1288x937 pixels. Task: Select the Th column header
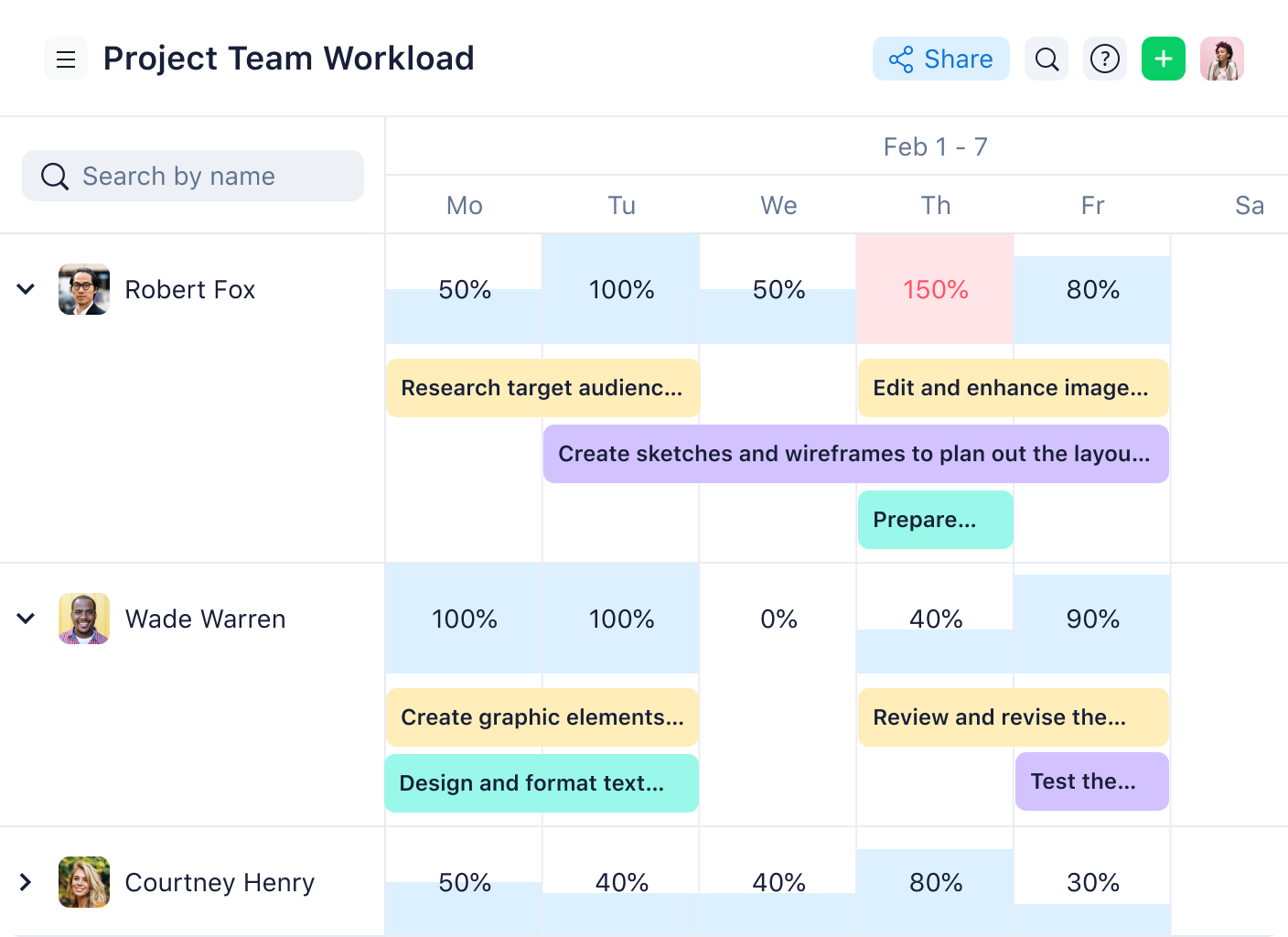(x=935, y=205)
